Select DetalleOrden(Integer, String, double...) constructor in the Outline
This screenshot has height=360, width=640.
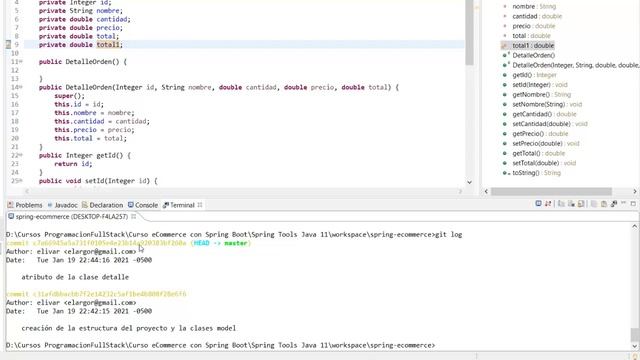(x=576, y=65)
